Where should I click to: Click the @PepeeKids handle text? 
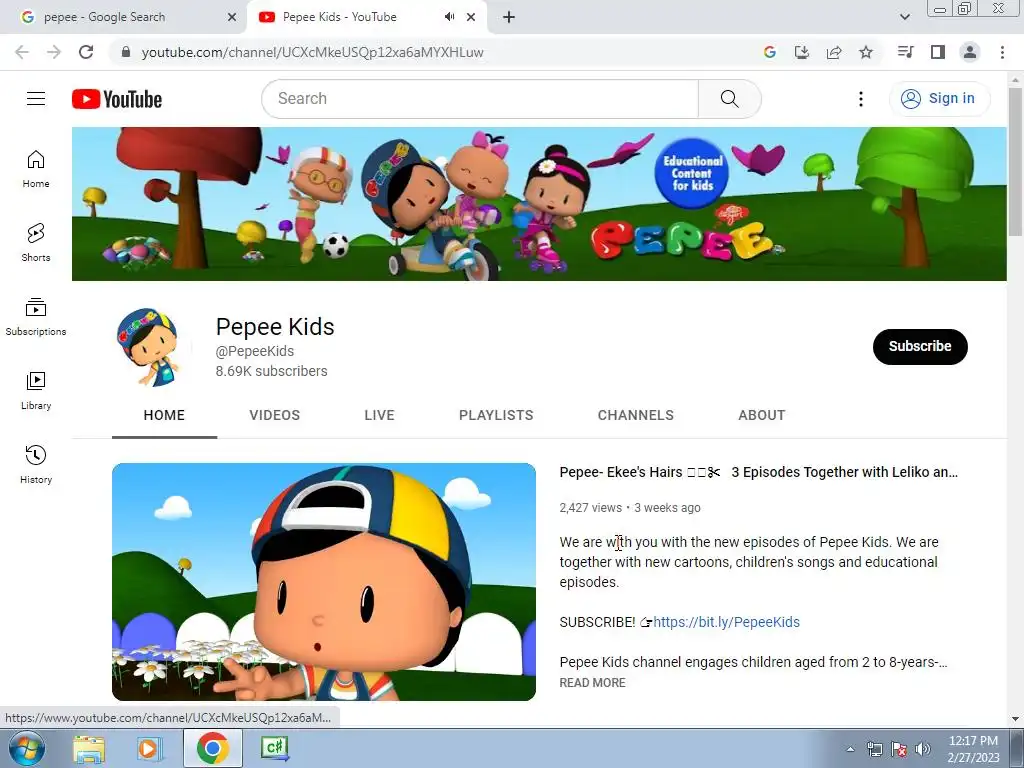click(x=255, y=351)
